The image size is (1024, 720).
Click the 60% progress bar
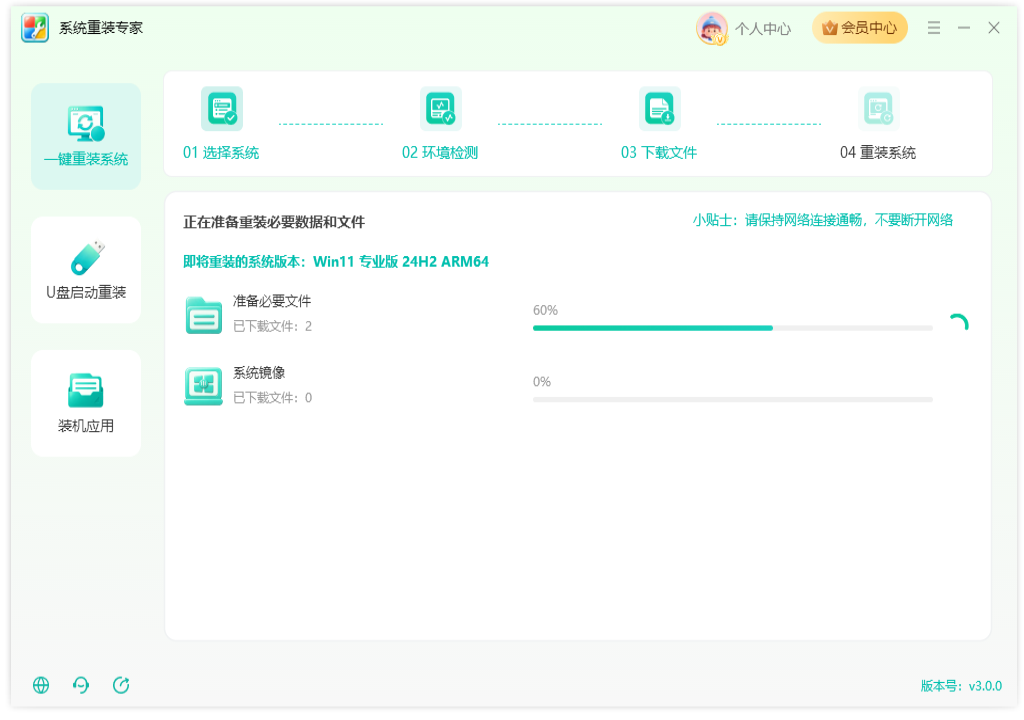(733, 328)
